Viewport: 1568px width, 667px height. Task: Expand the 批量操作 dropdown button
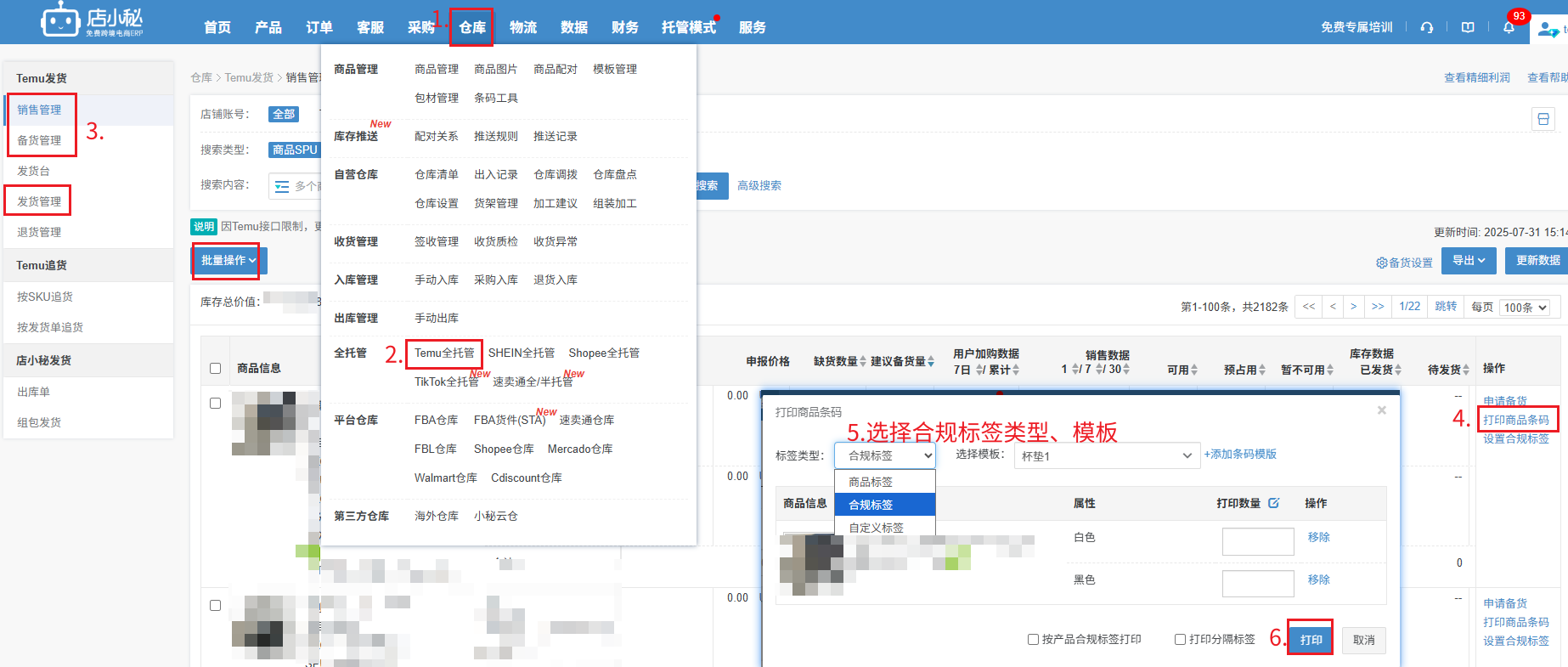[x=228, y=261]
